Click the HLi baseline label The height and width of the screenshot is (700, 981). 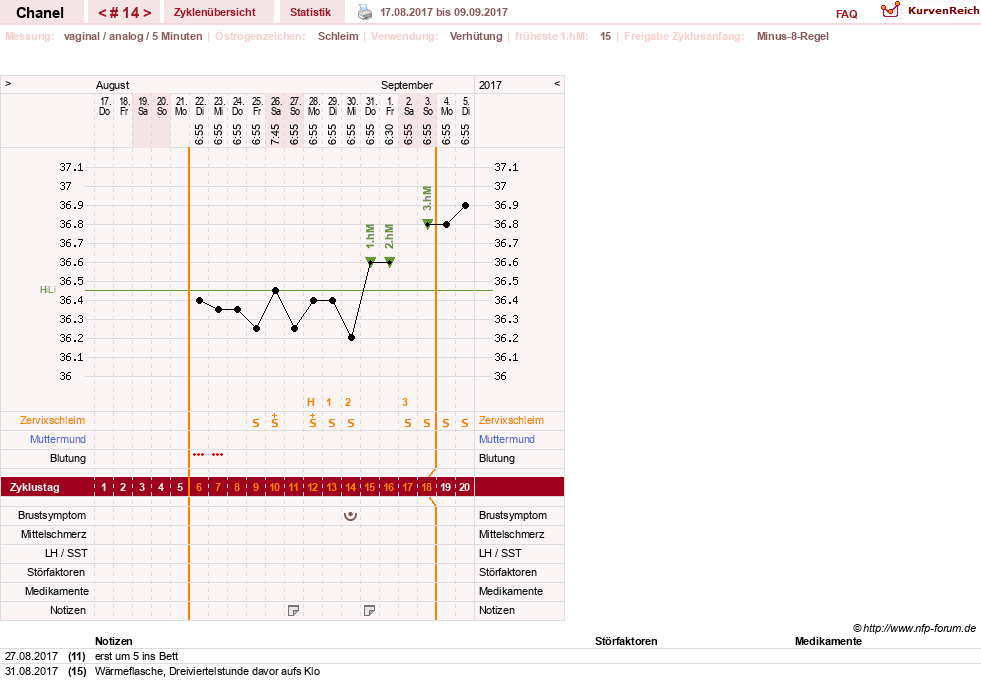[x=48, y=290]
